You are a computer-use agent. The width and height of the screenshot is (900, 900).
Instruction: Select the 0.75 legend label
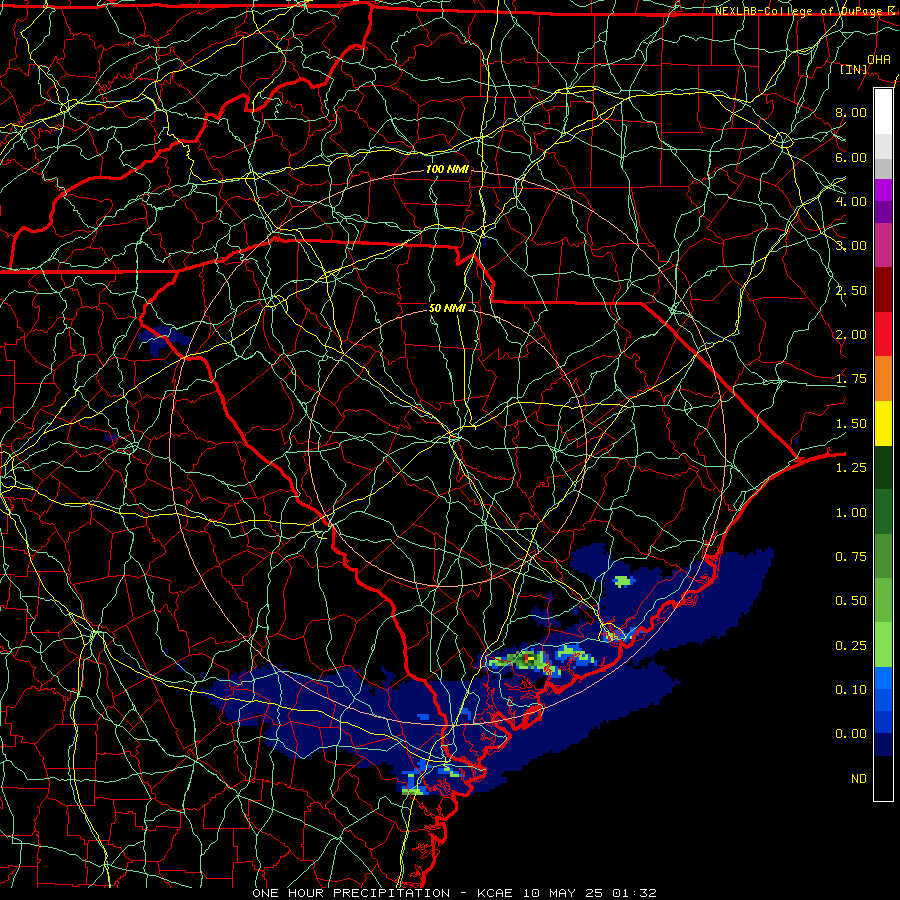851,557
